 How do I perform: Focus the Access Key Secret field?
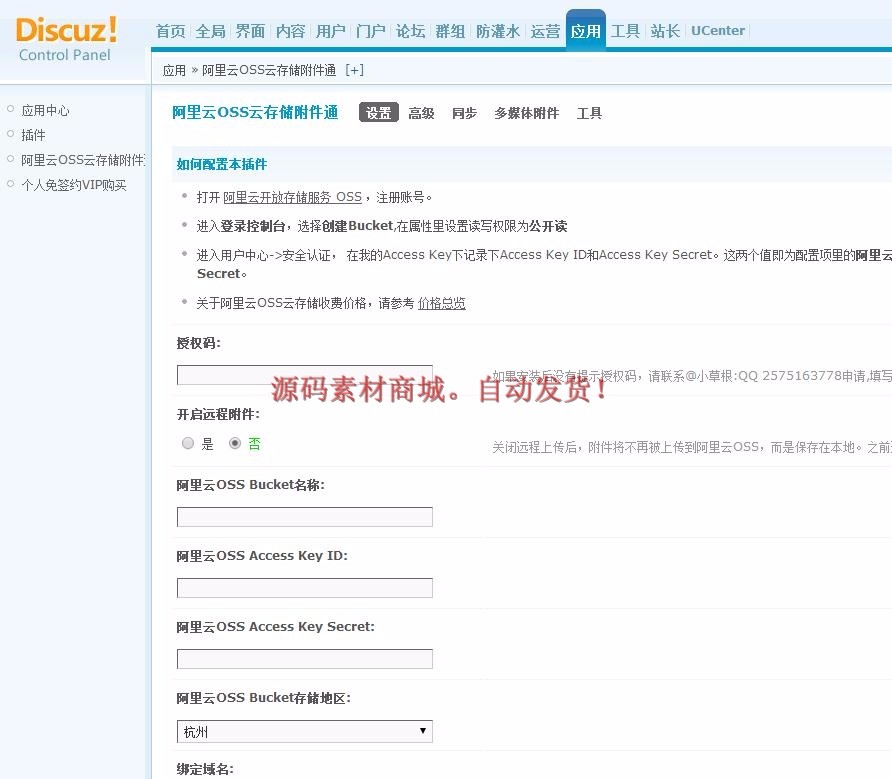pyautogui.click(x=304, y=659)
